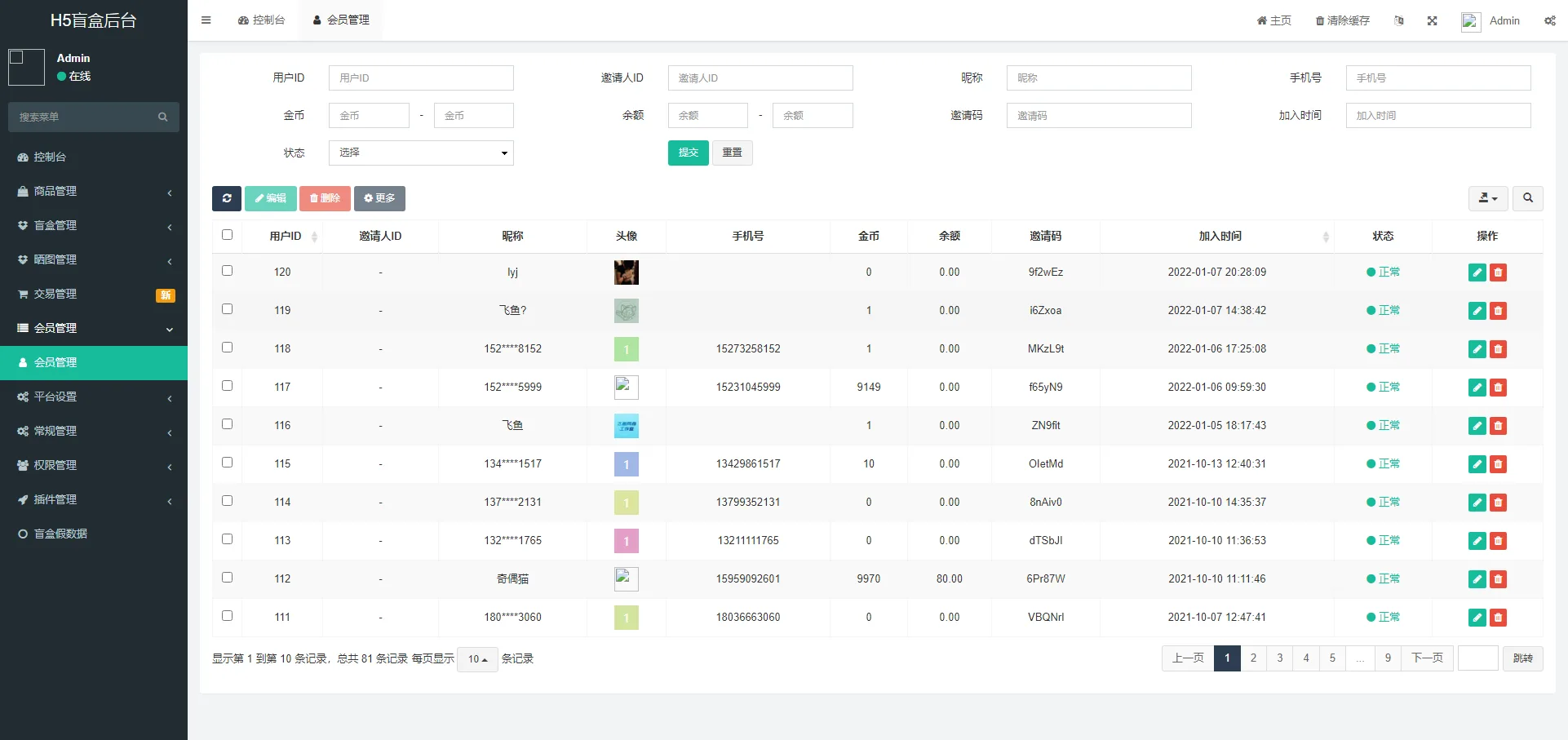Open page 3 in the pagination bar

pos(1279,658)
